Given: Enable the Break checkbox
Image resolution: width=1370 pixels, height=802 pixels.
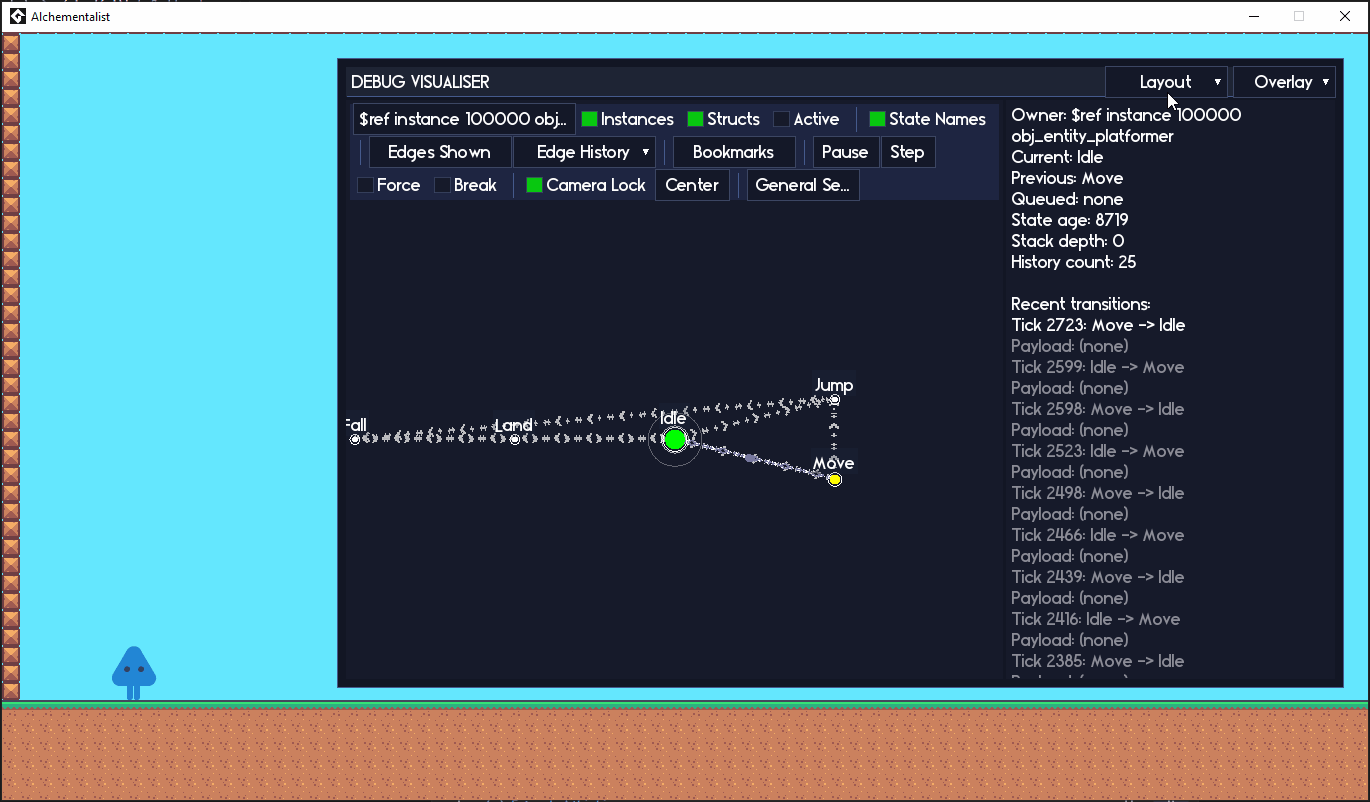Looking at the screenshot, I should coord(443,185).
